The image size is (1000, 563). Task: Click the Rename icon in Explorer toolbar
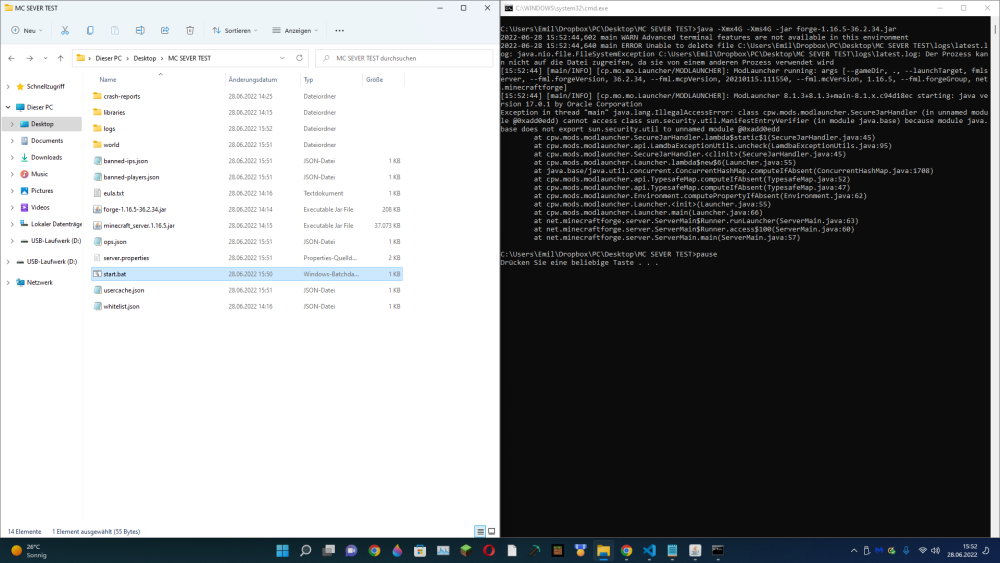point(140,31)
